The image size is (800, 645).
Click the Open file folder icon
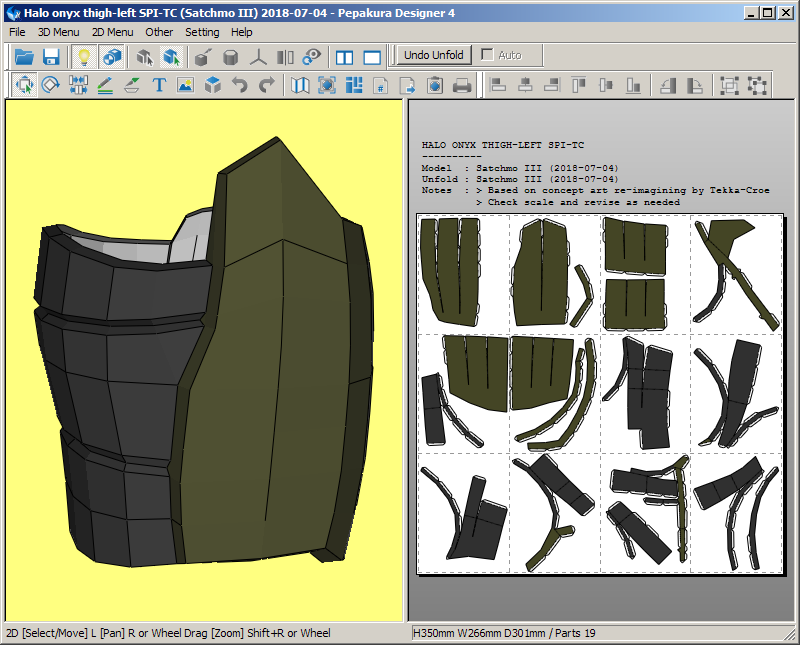click(24, 56)
